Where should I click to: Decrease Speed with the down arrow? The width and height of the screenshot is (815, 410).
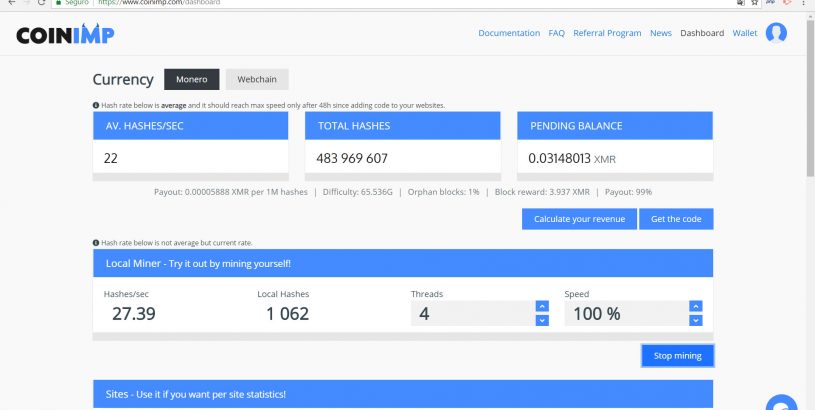(696, 320)
